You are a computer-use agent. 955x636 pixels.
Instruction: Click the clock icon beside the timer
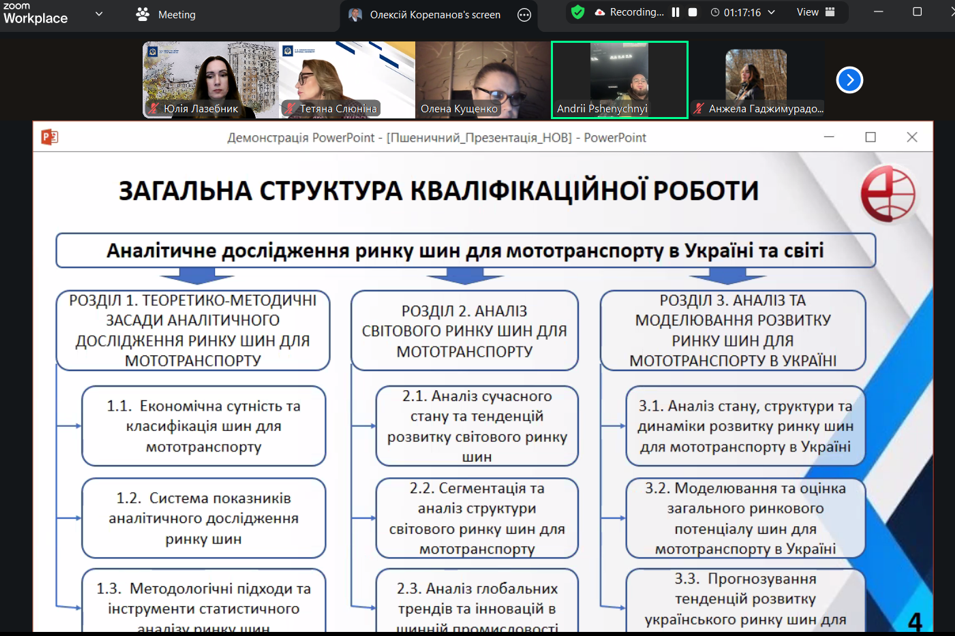click(715, 13)
